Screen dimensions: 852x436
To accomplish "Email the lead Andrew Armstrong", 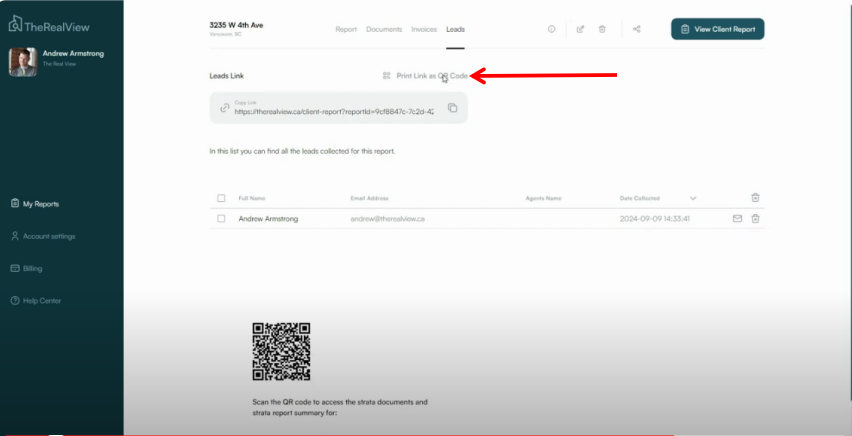I will point(737,218).
